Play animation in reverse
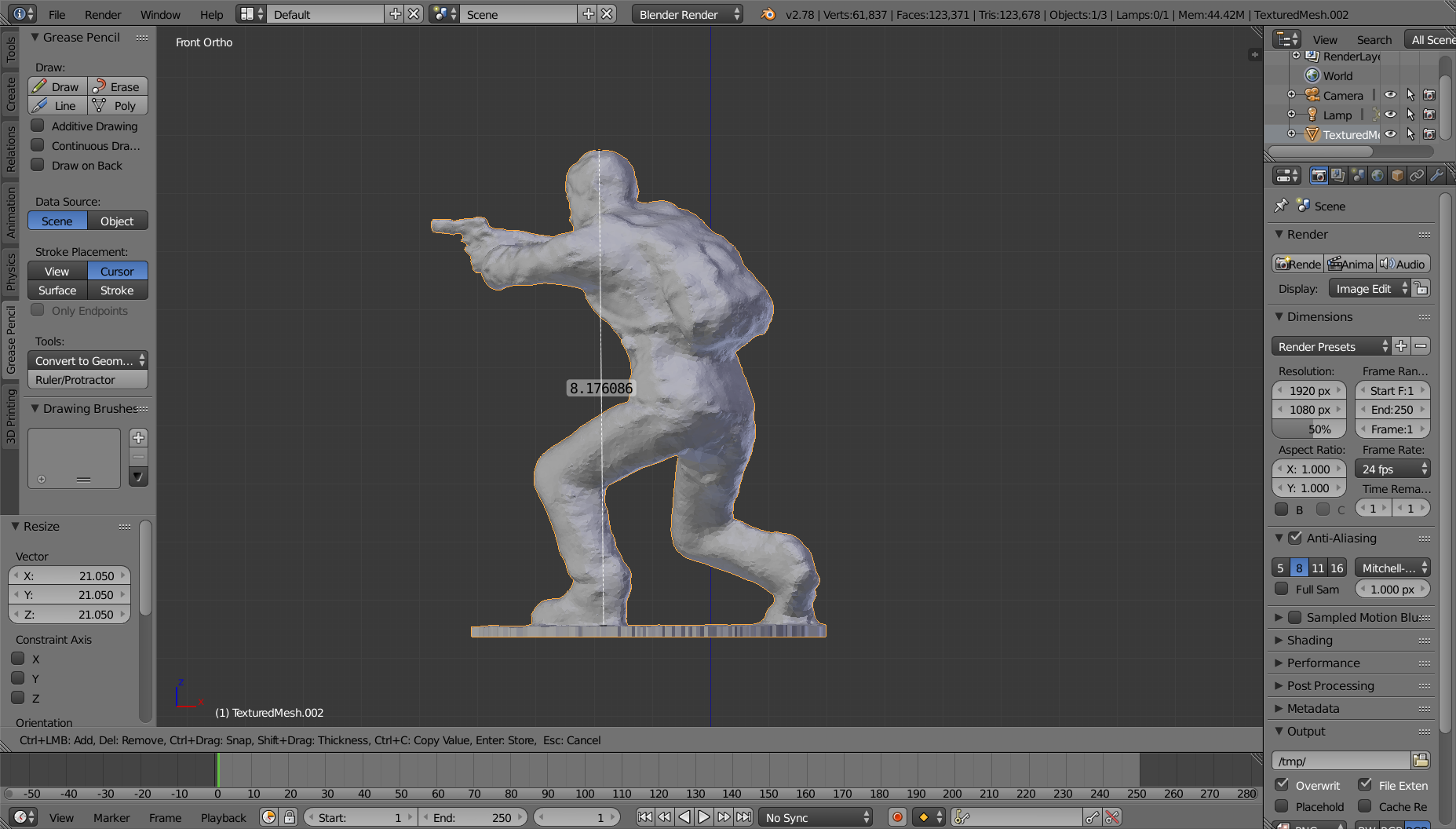 pyautogui.click(x=684, y=817)
